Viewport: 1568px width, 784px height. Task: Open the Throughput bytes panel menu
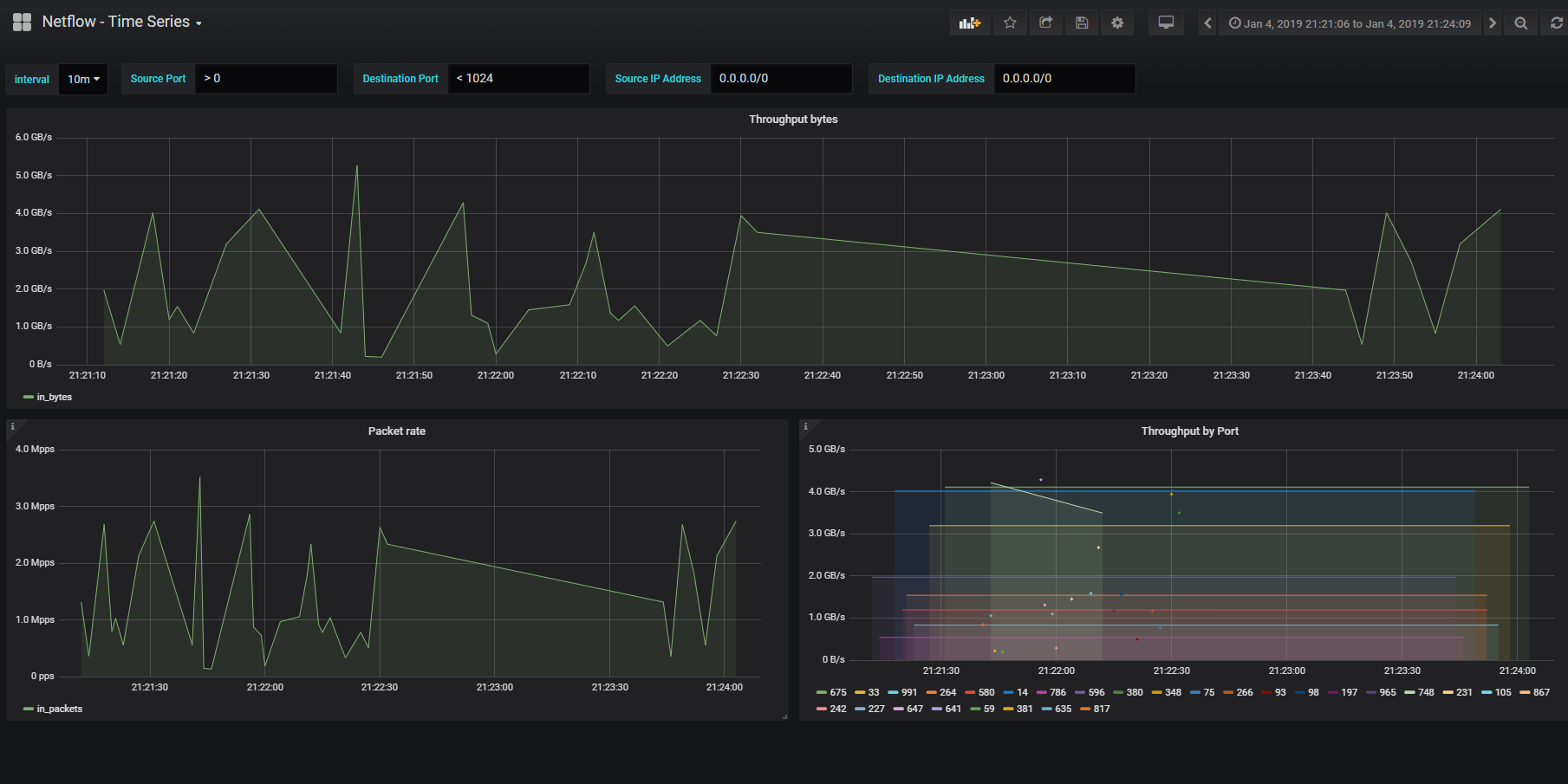792,120
